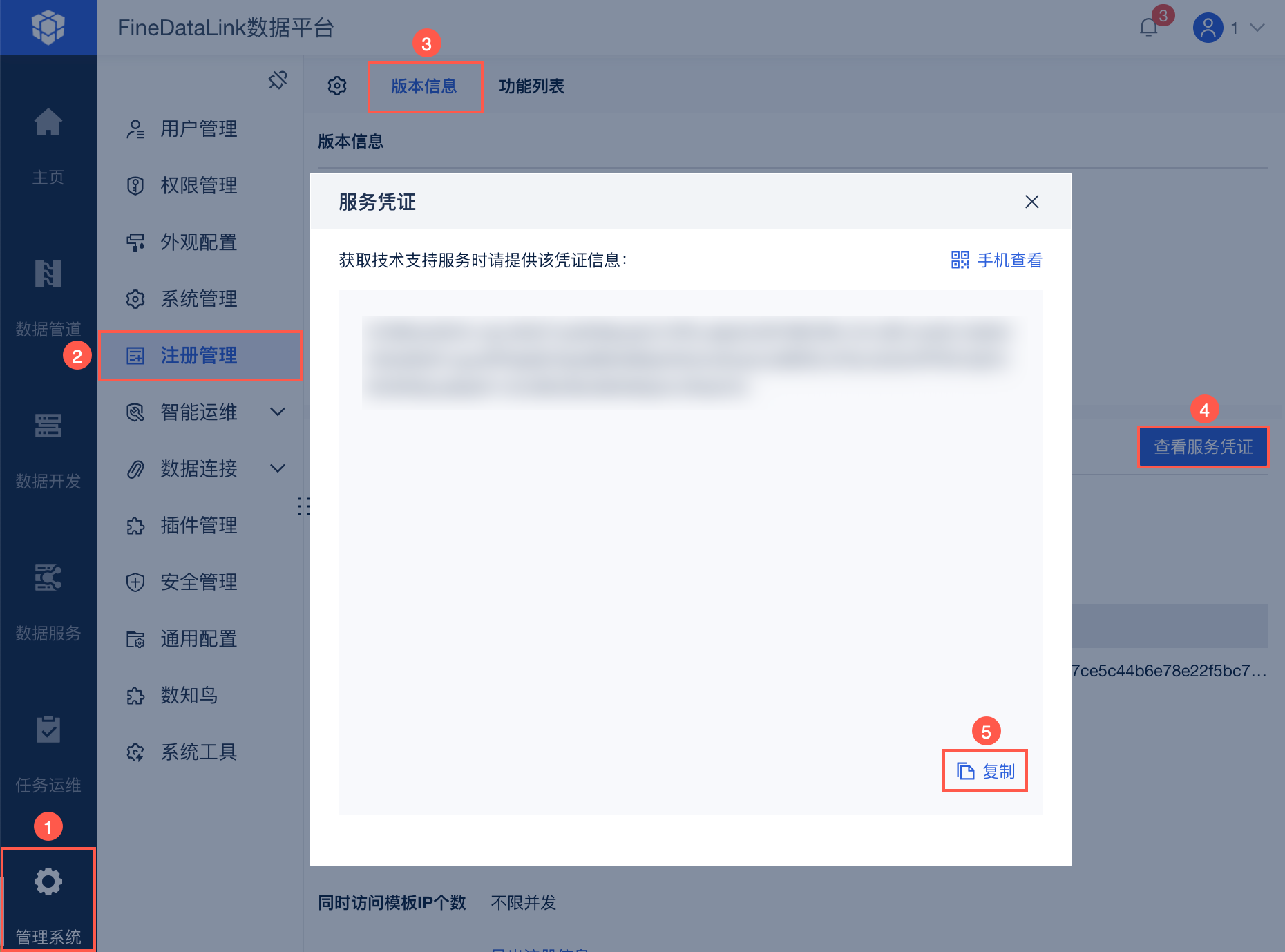Click the user avatar icon
Screen dimensions: 1285x952
tap(1208, 28)
